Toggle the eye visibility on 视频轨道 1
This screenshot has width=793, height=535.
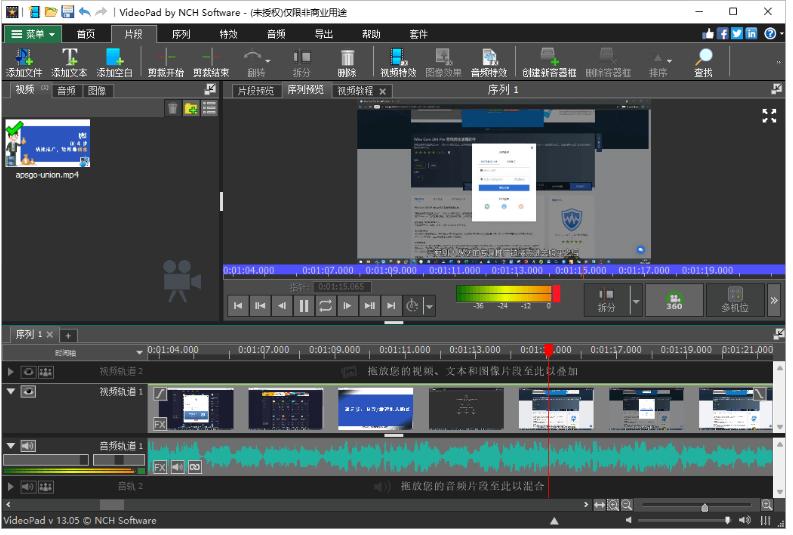tap(28, 392)
